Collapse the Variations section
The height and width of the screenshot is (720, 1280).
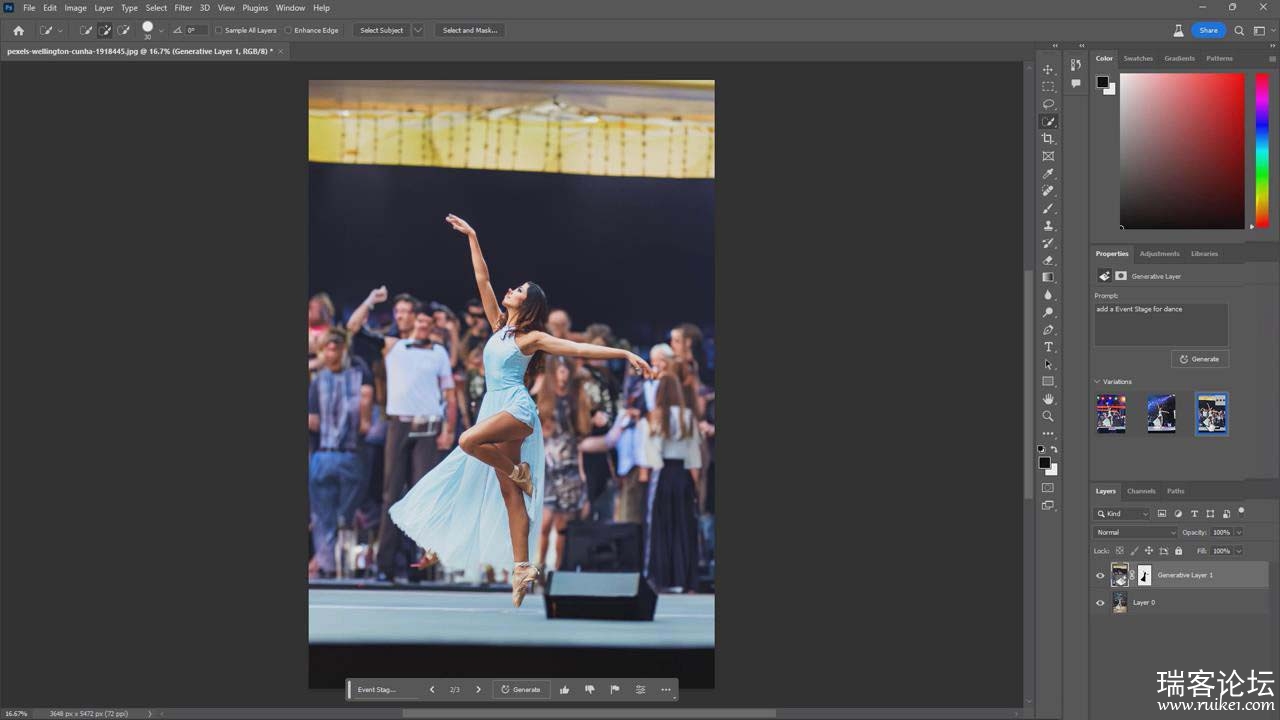1097,382
